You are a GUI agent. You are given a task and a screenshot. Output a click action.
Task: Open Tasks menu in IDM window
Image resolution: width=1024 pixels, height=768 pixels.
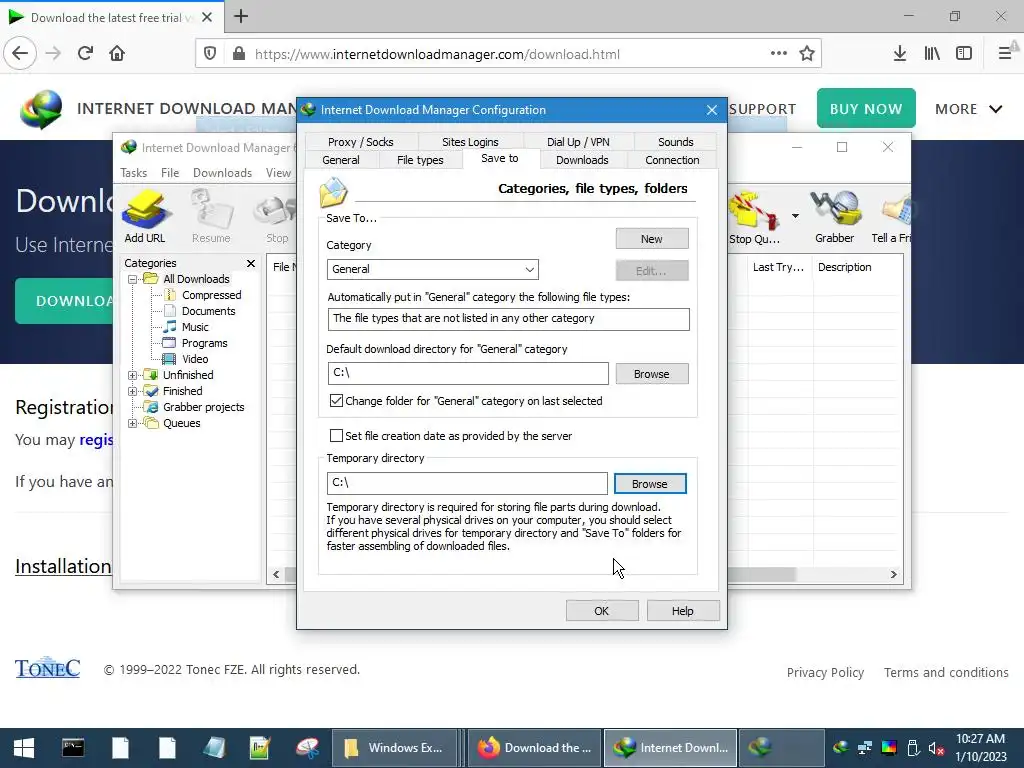pyautogui.click(x=133, y=172)
